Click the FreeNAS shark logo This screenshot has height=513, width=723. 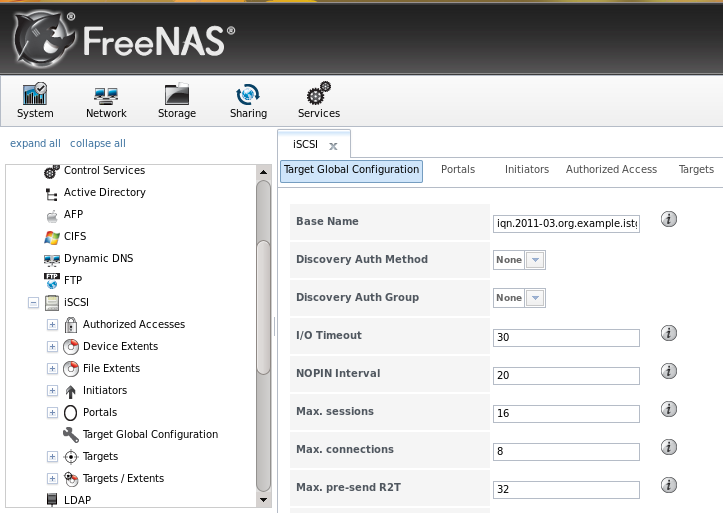click(x=44, y=39)
